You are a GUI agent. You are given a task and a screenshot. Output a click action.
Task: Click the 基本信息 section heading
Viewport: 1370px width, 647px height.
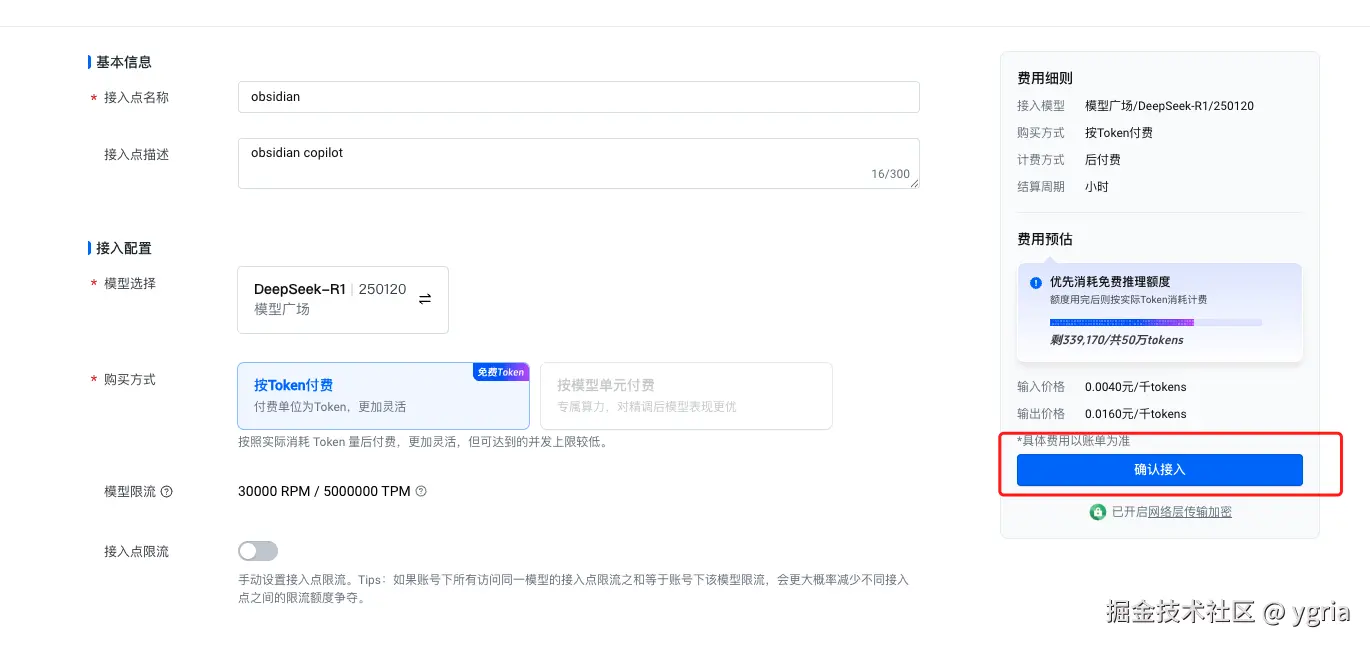pyautogui.click(x=124, y=62)
